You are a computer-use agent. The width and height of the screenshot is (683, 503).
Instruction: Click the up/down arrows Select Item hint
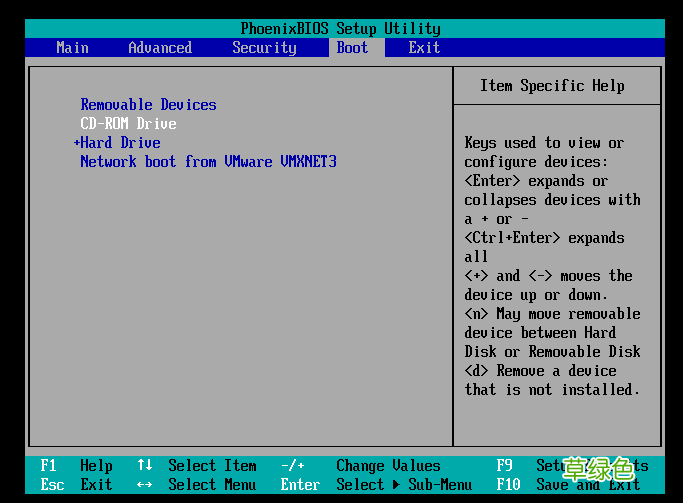(x=197, y=466)
